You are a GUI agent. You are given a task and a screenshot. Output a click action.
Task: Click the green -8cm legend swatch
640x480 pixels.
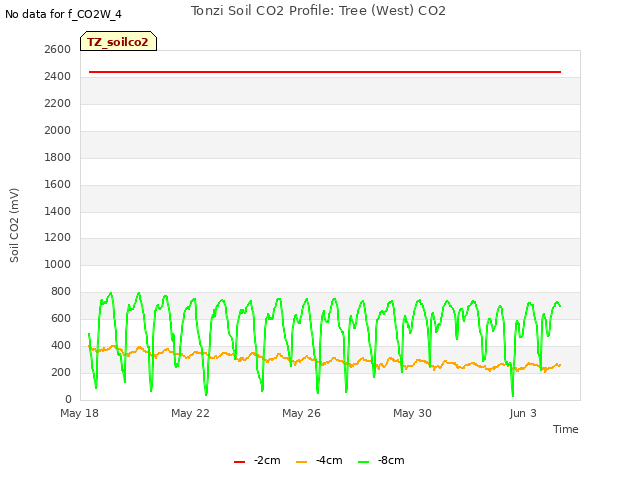(363, 462)
